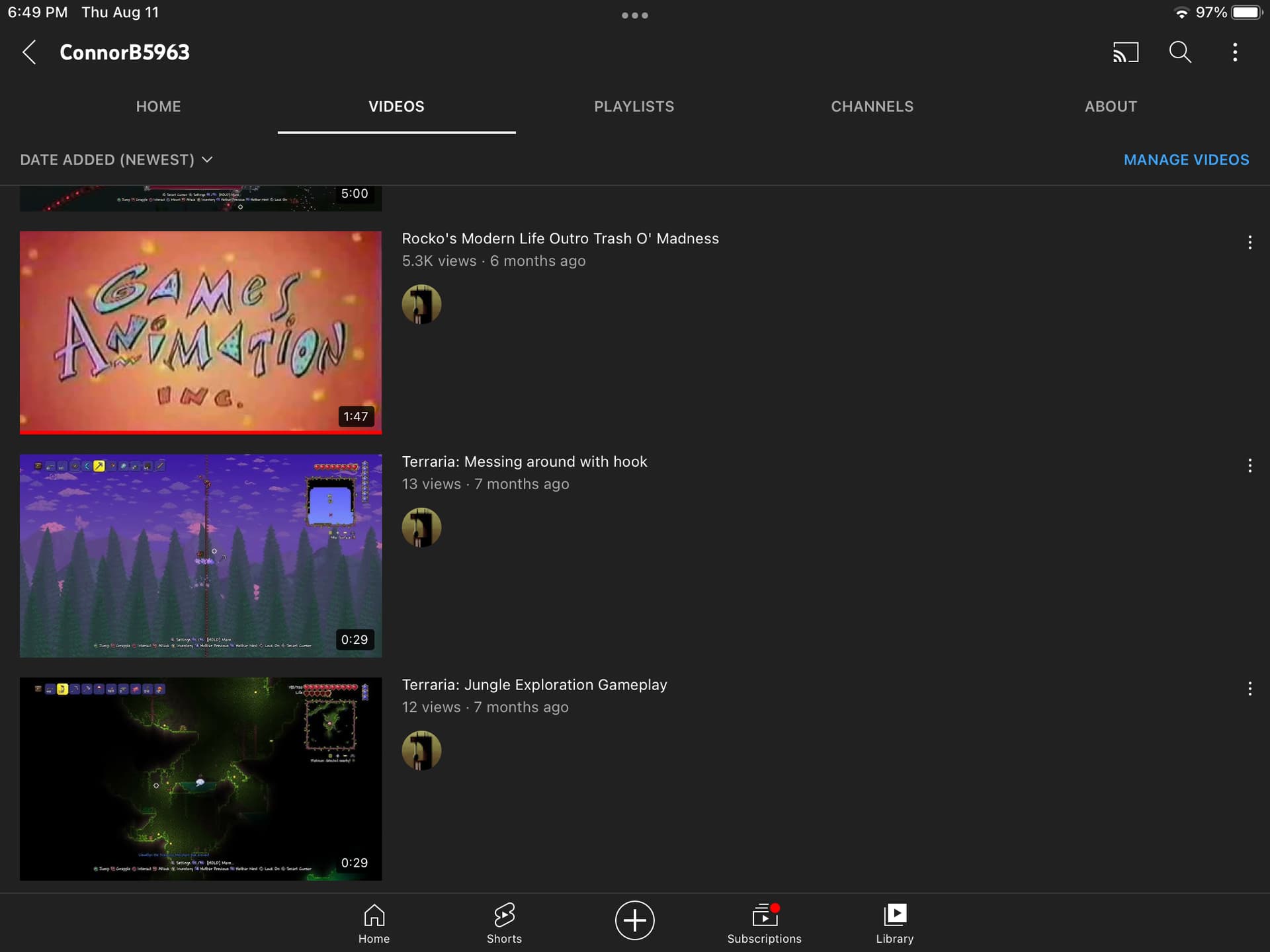Open the Cast to device icon
Viewport: 1270px width, 952px height.
tap(1125, 52)
